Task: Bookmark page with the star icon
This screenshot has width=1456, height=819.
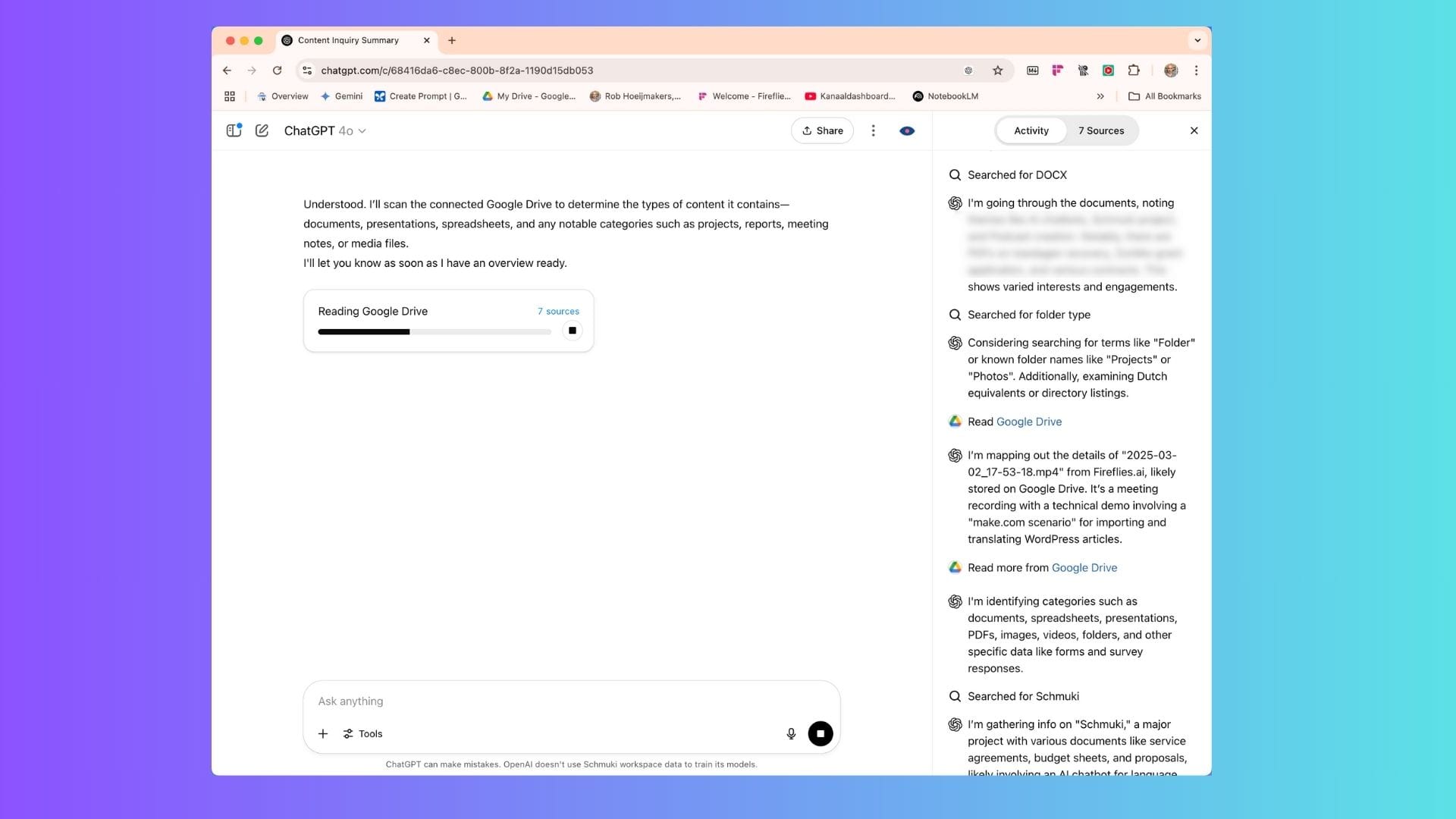Action: [x=997, y=71]
